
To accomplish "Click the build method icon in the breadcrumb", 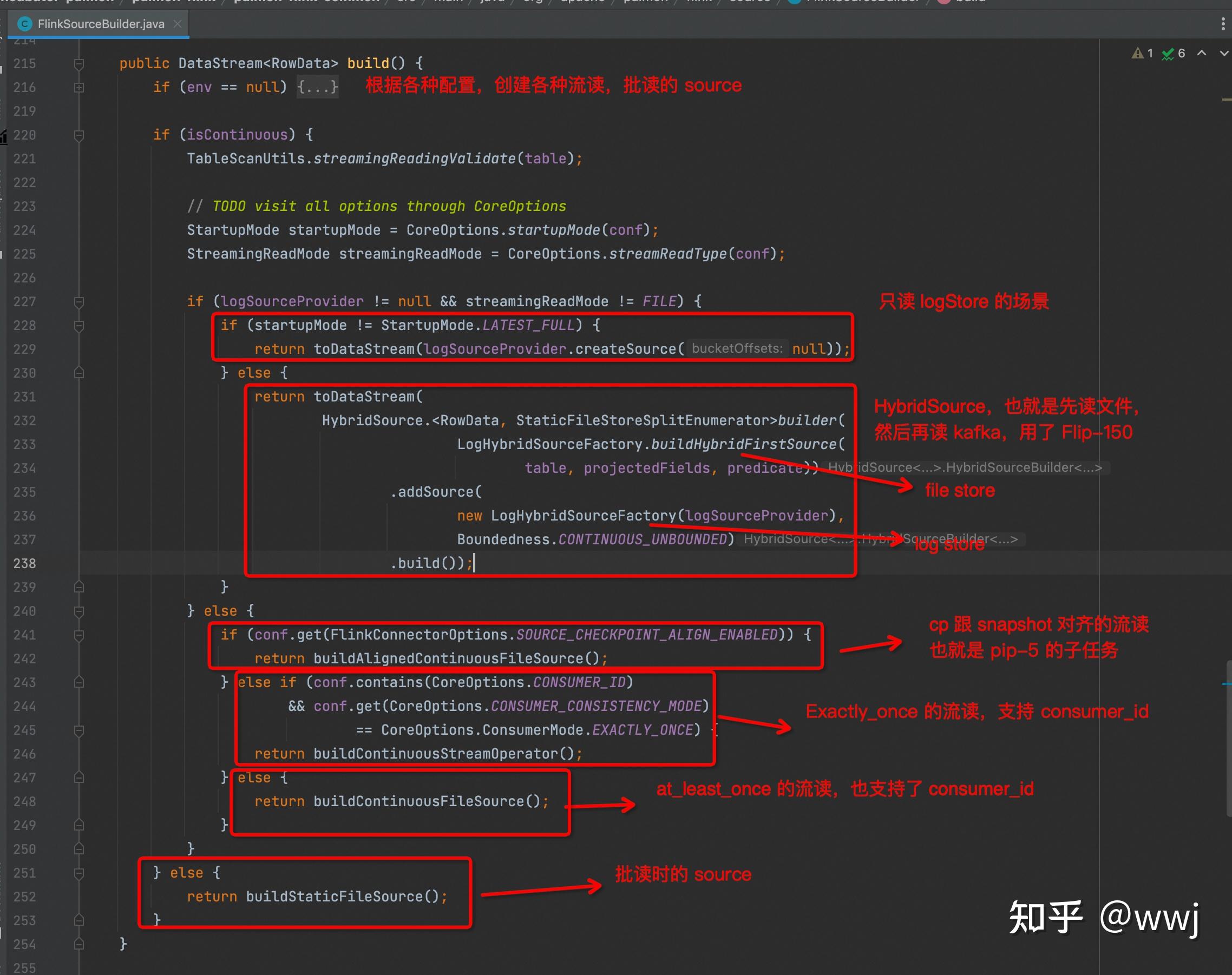I will 944,2.
